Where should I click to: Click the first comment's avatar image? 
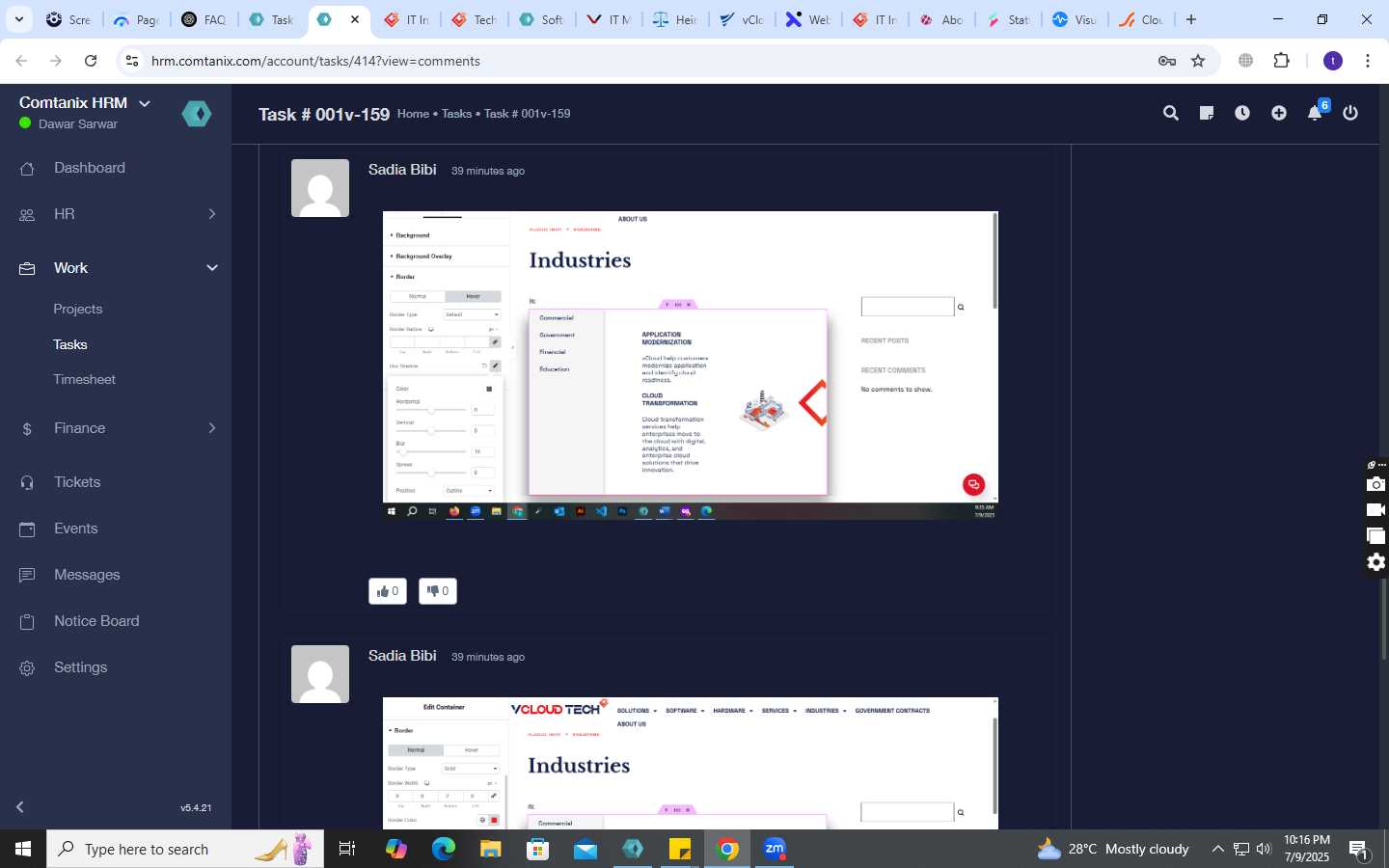320,188
